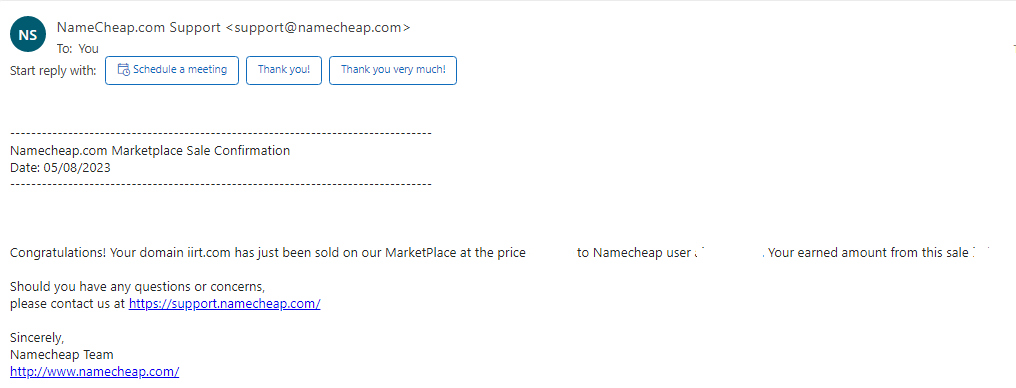Click the 'Start reply with:' label

tap(53, 70)
